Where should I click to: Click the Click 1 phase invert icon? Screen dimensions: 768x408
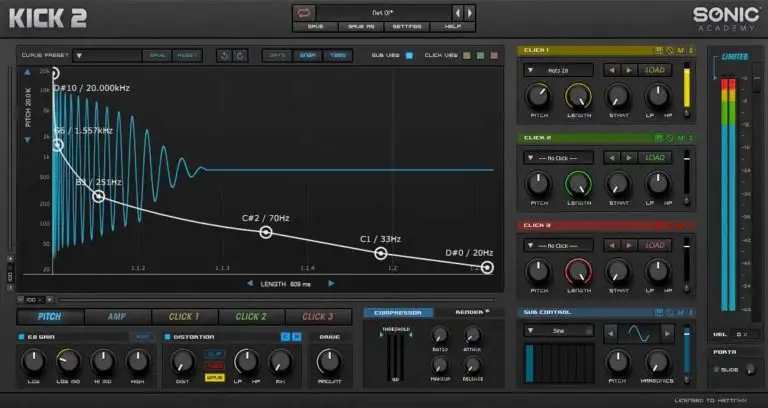tap(670, 50)
